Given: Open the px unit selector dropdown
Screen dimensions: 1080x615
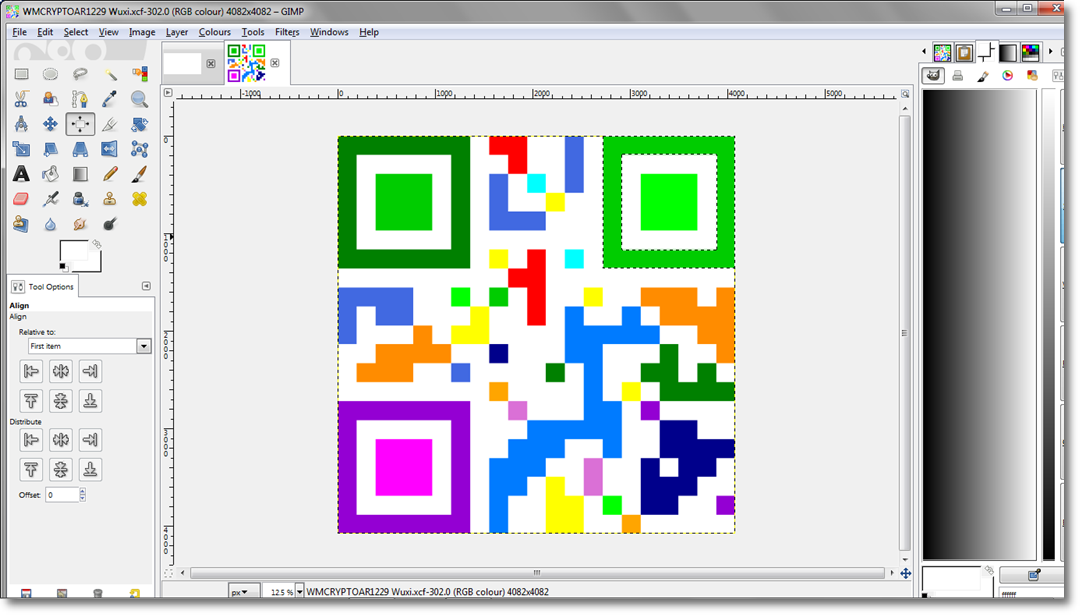Looking at the screenshot, I should point(243,592).
